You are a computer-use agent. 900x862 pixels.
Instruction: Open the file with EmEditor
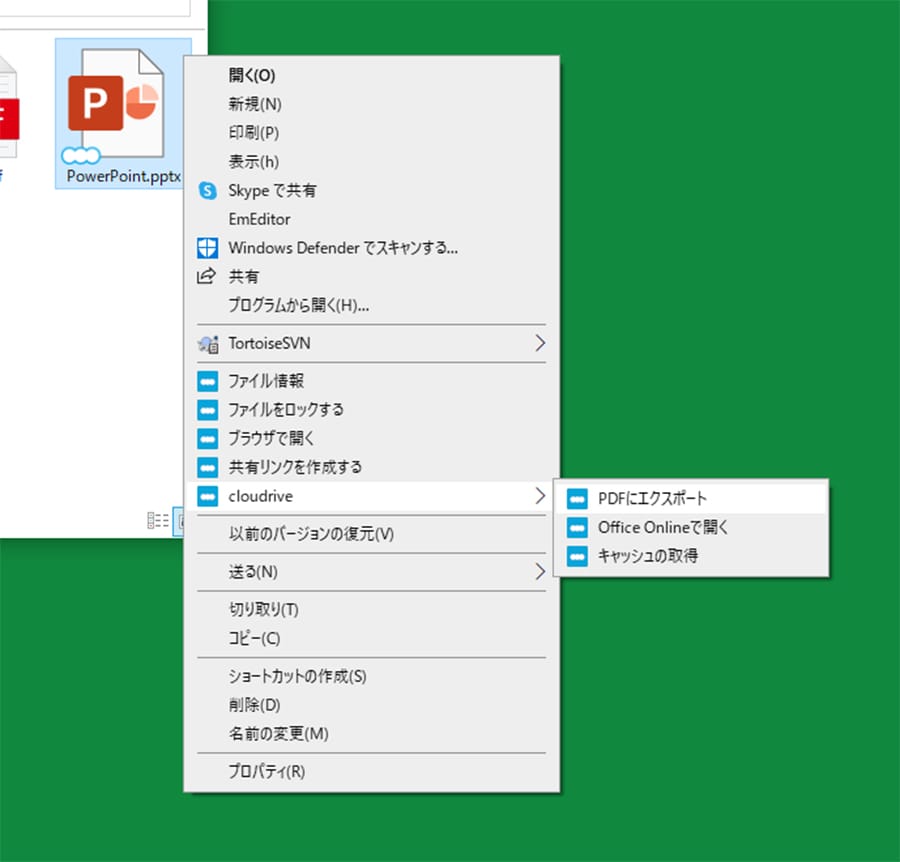coord(371,219)
